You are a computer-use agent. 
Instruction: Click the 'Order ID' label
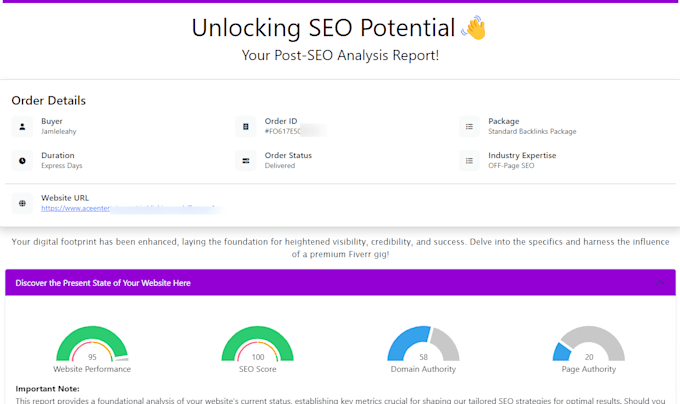point(281,121)
